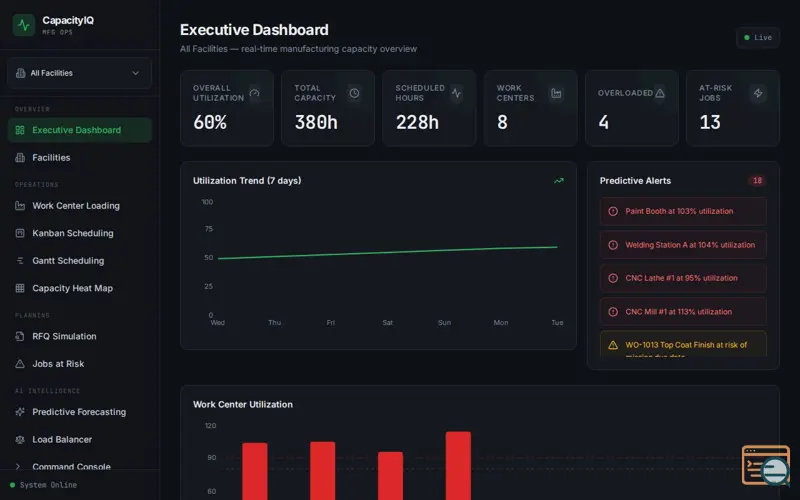Click the Gantt Scheduling bars icon
The image size is (800, 500).
coord(20,261)
